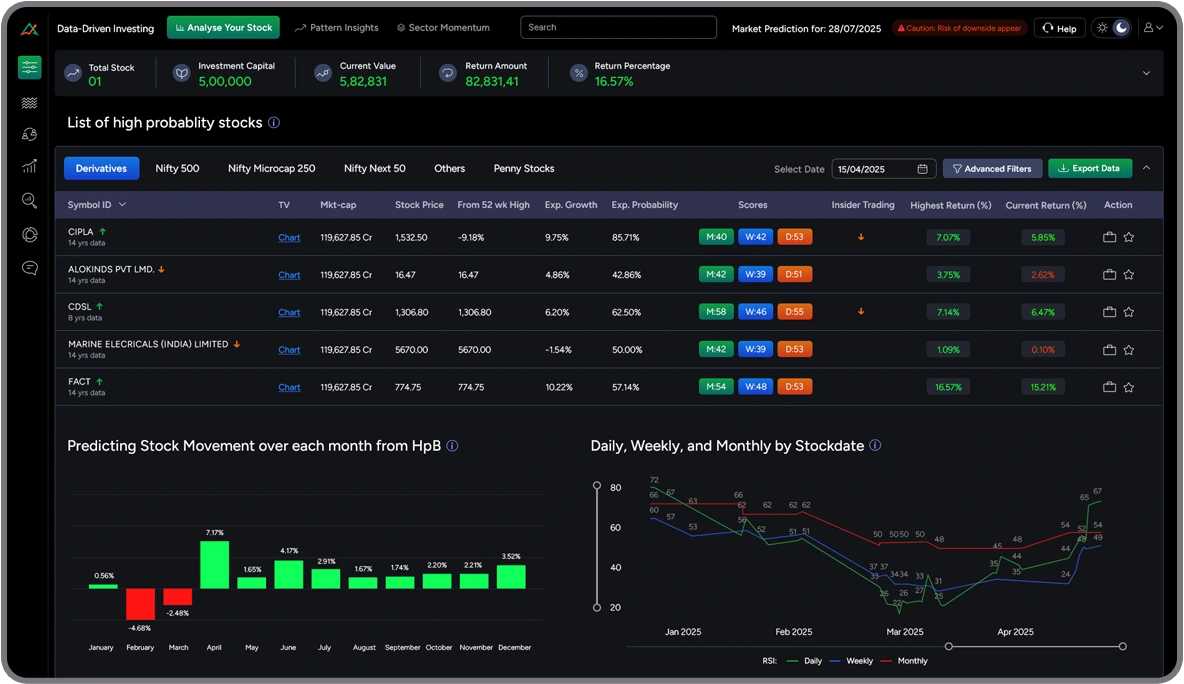Star the FACT stock as favorite
The image size is (1184, 684).
(1129, 387)
